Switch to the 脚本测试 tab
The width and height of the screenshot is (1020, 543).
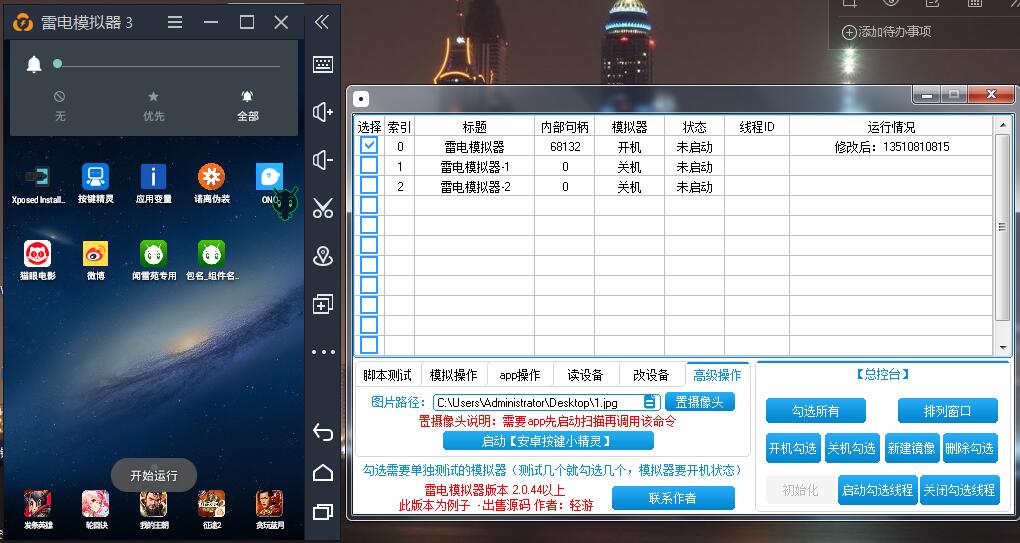(388, 375)
